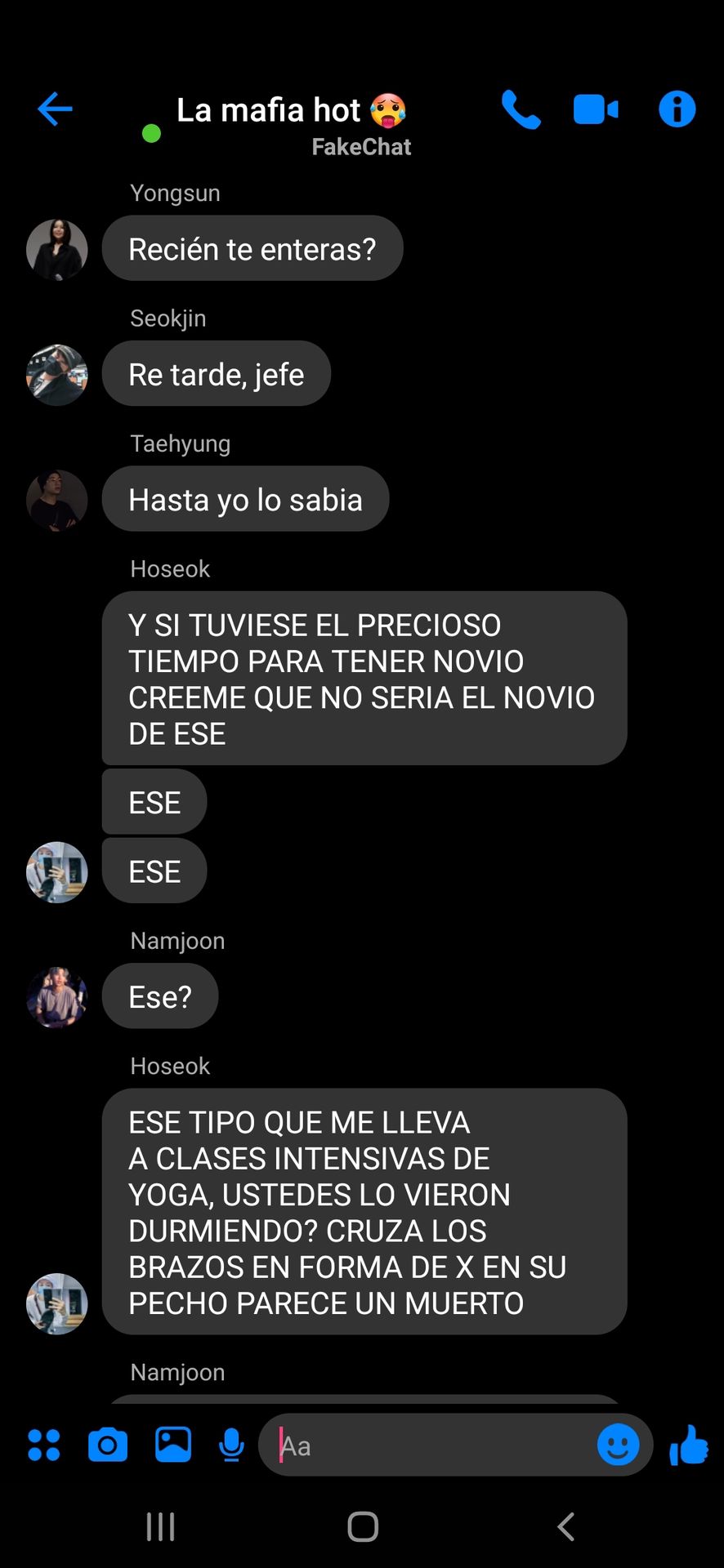This screenshot has height=1568, width=724.
Task: Start a video call with camera icon
Action: click(596, 109)
